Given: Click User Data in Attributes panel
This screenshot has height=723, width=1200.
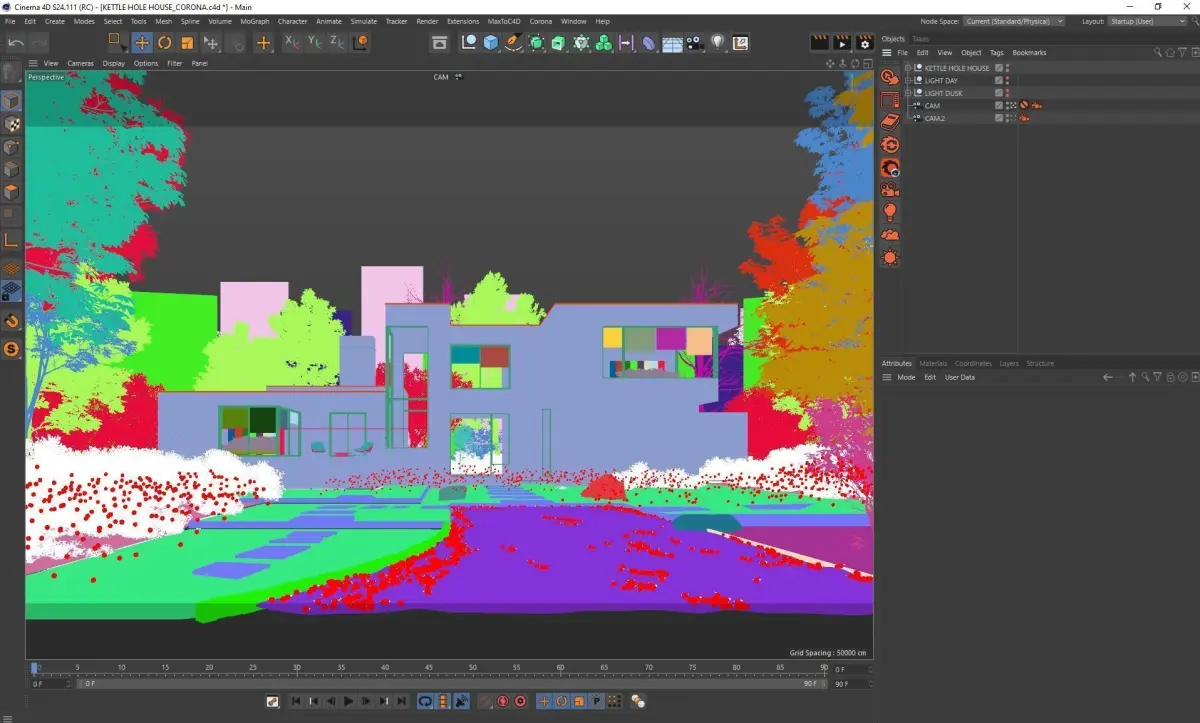Looking at the screenshot, I should click(959, 377).
